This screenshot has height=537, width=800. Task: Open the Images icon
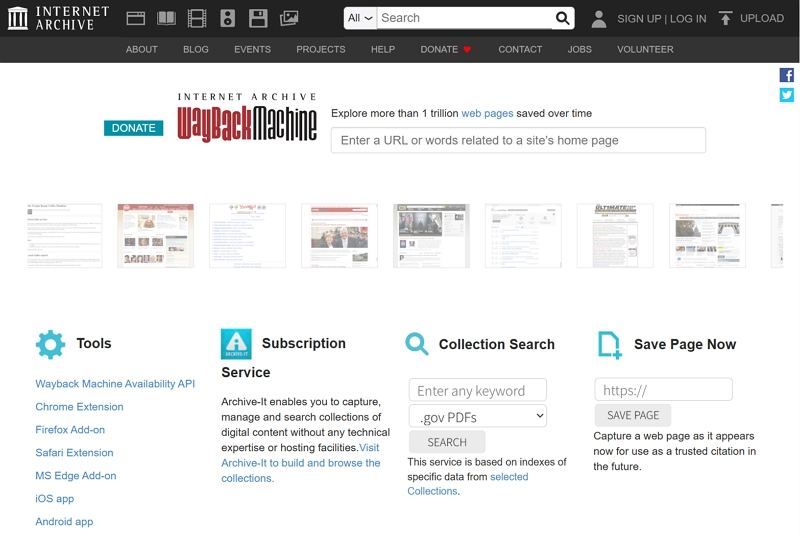[x=289, y=18]
